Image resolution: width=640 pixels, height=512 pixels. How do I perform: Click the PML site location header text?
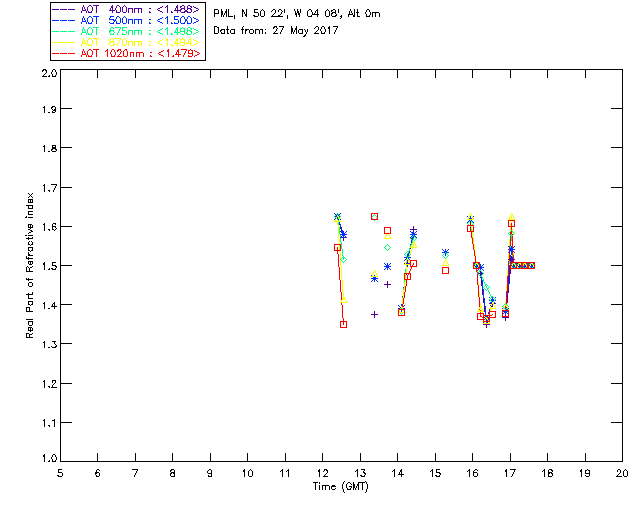tap(297, 14)
